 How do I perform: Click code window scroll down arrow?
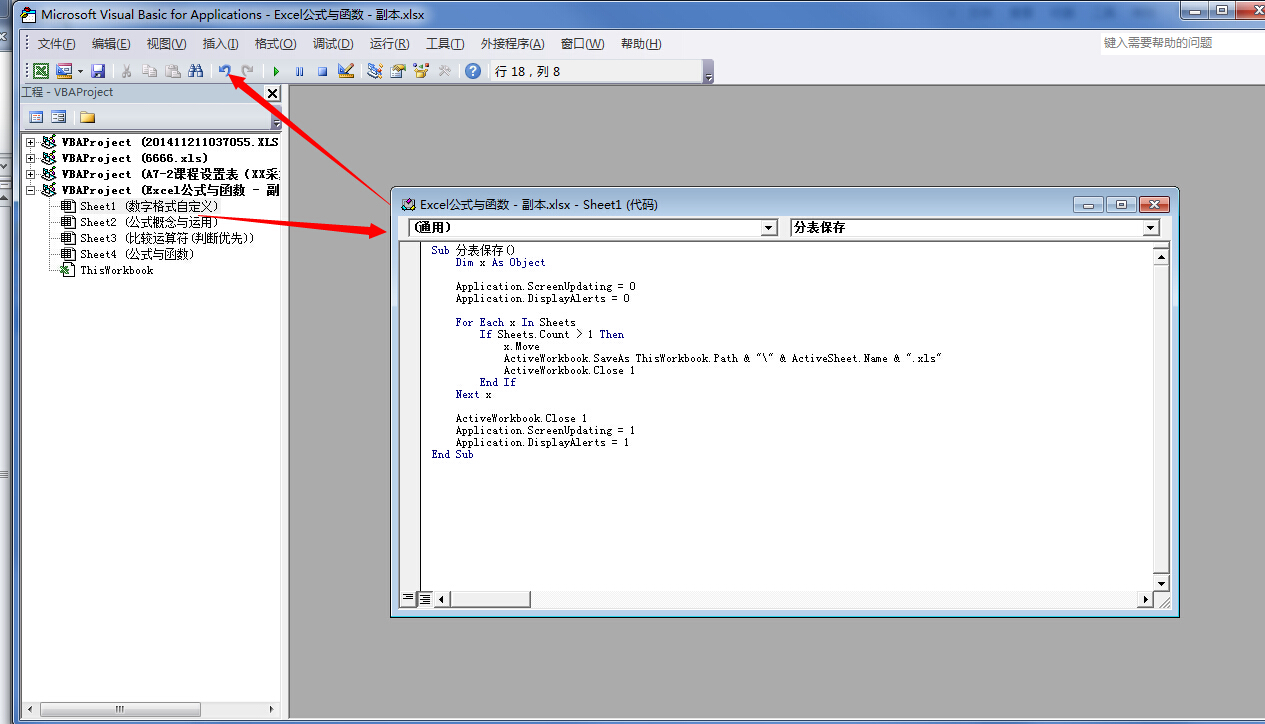(x=1161, y=583)
